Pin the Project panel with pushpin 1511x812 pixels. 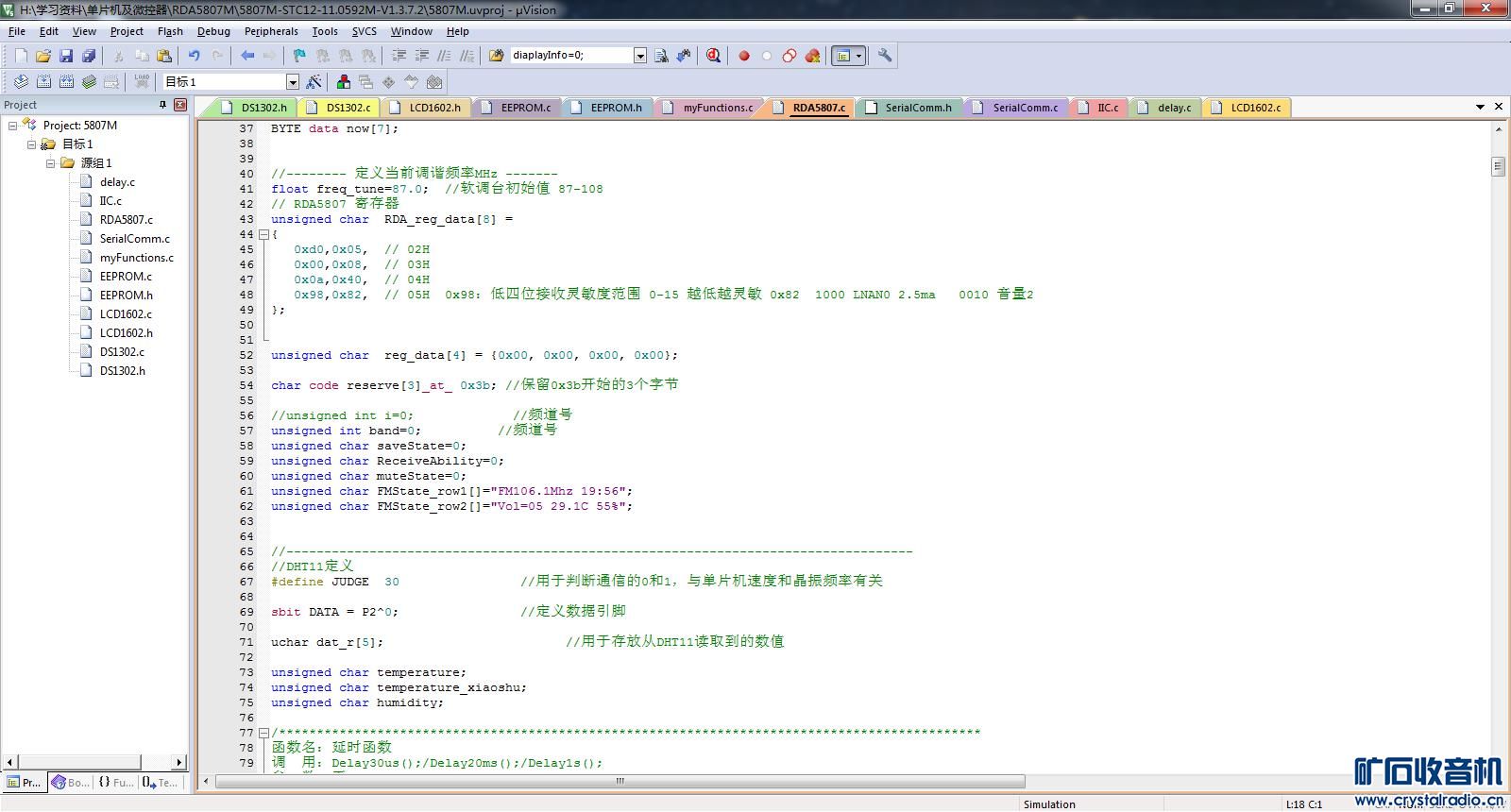[x=162, y=105]
